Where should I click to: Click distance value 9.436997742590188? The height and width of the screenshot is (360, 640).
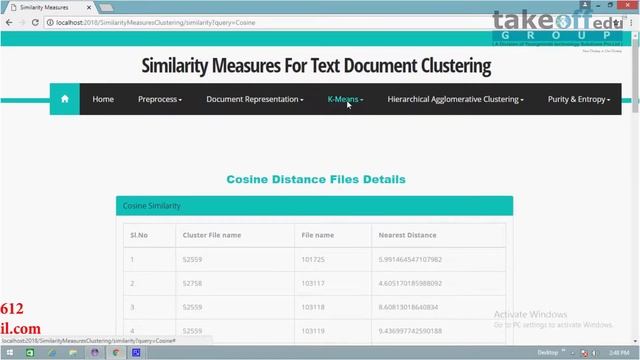pyautogui.click(x=410, y=331)
